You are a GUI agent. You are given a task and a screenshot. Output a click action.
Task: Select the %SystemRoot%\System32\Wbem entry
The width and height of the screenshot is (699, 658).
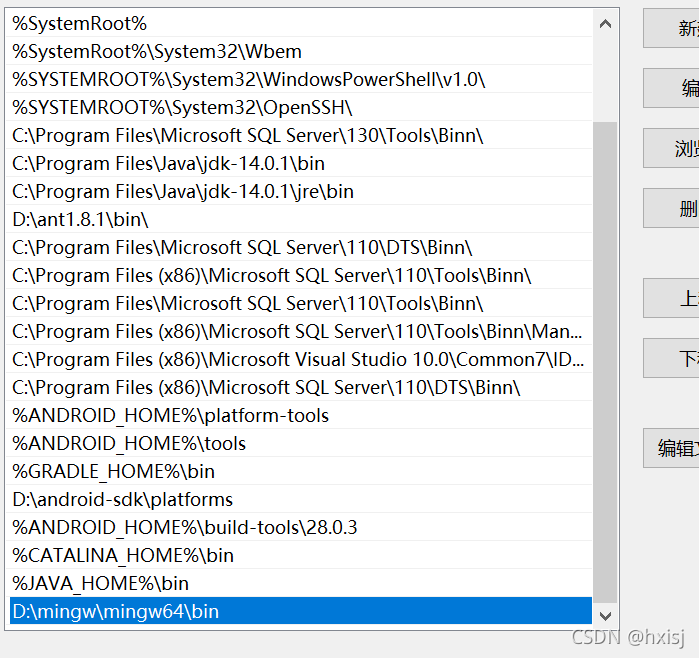pos(299,52)
